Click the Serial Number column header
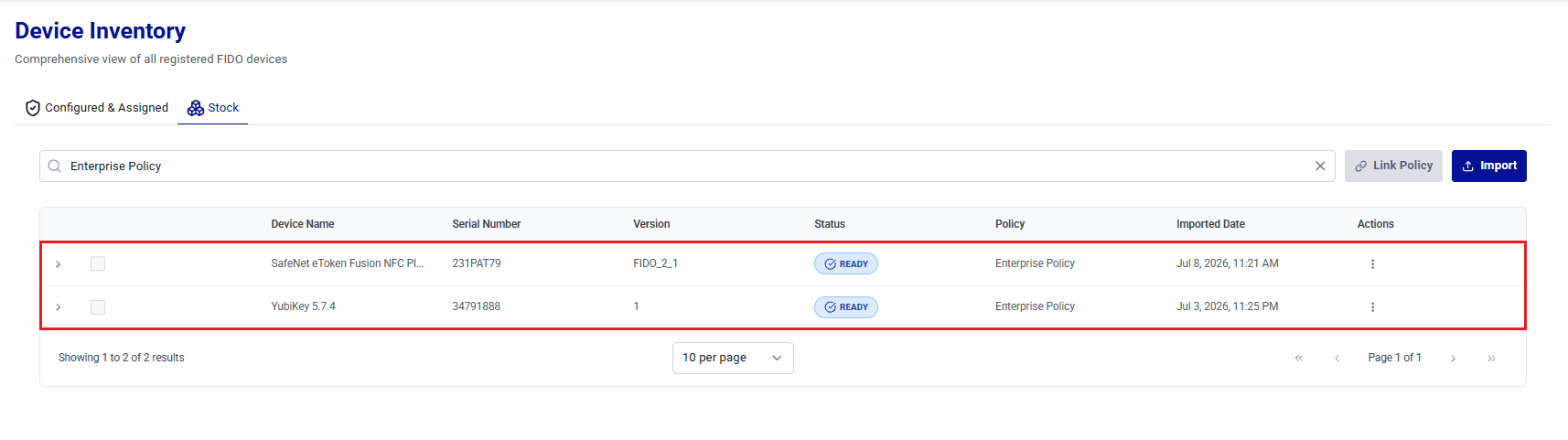Image resolution: width=1568 pixels, height=440 pixels. (487, 224)
